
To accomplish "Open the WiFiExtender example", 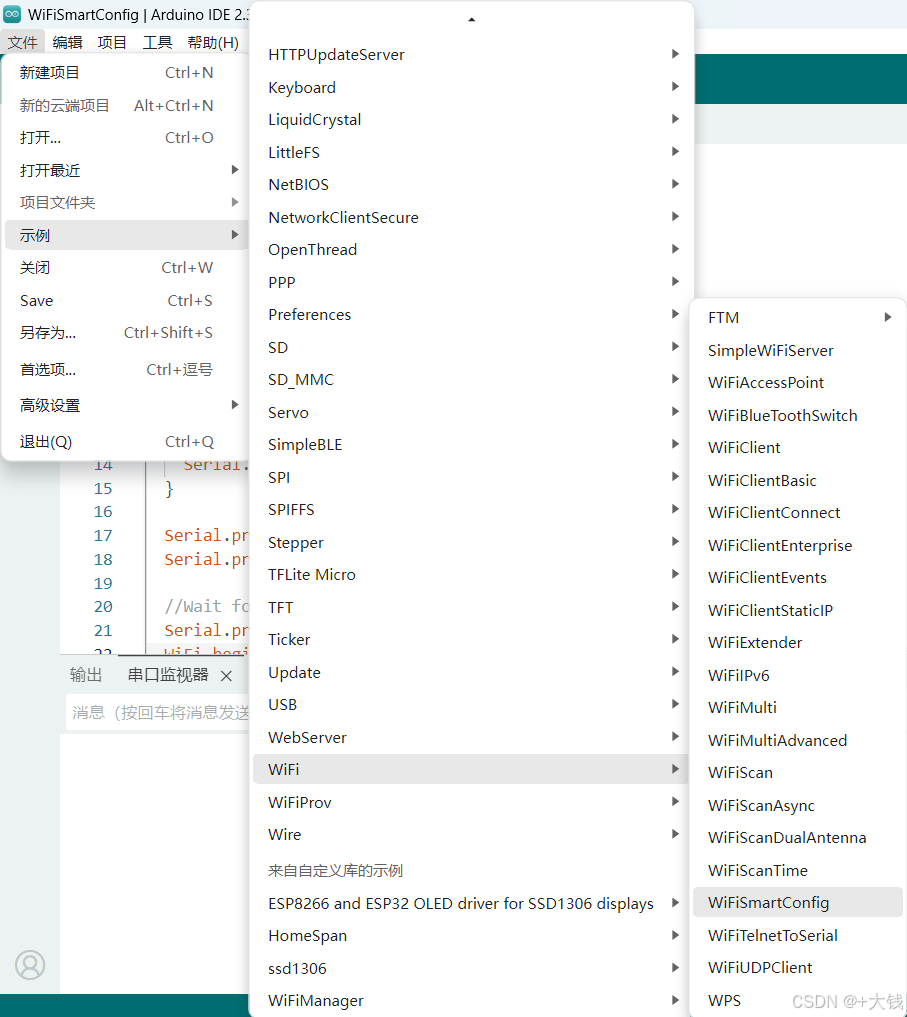I will click(798, 643).
